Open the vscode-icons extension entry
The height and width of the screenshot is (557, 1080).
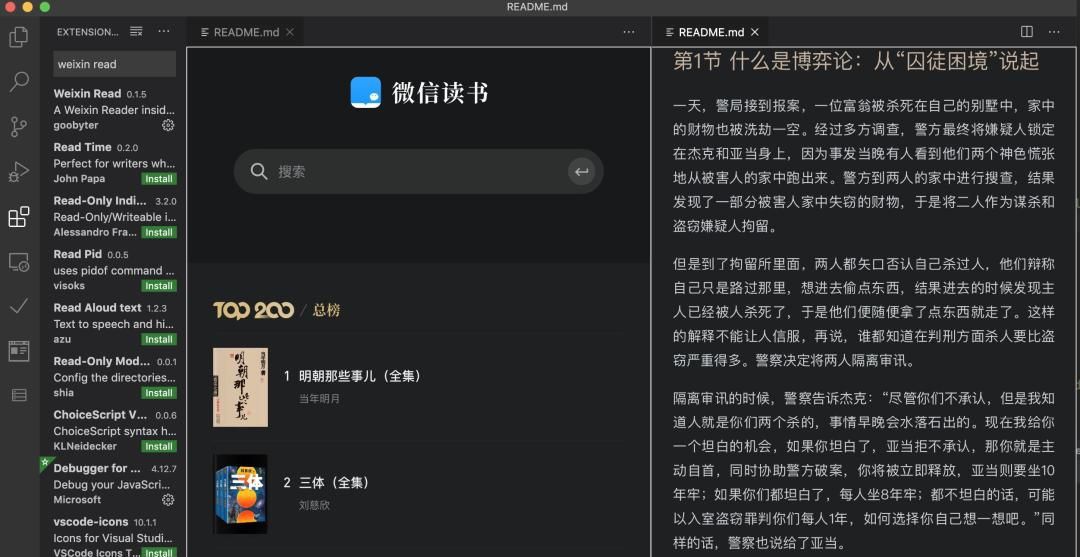pos(114,535)
